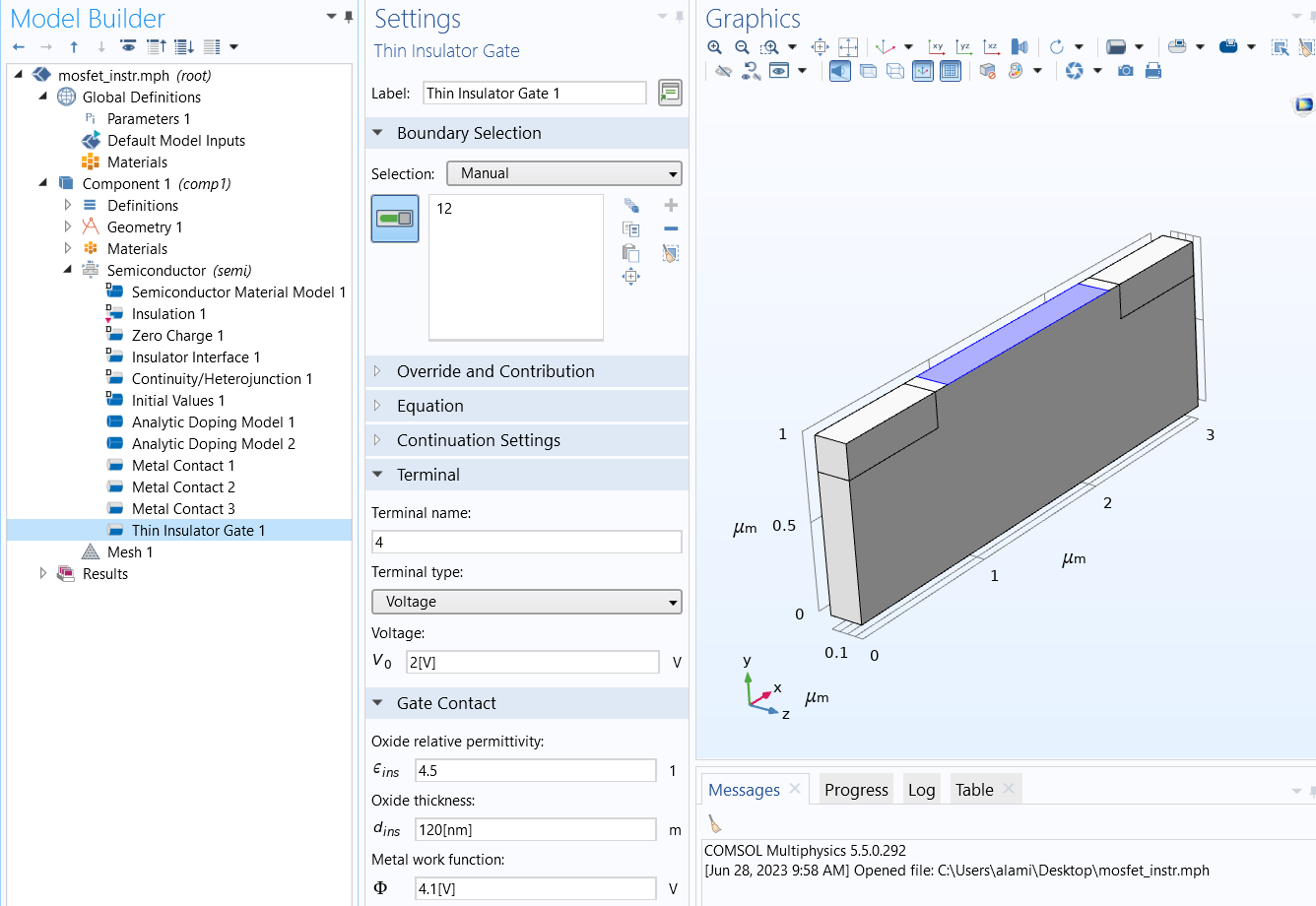Toggle Transparency in the Graphics toolbar
The image size is (1316, 906).
[x=867, y=70]
